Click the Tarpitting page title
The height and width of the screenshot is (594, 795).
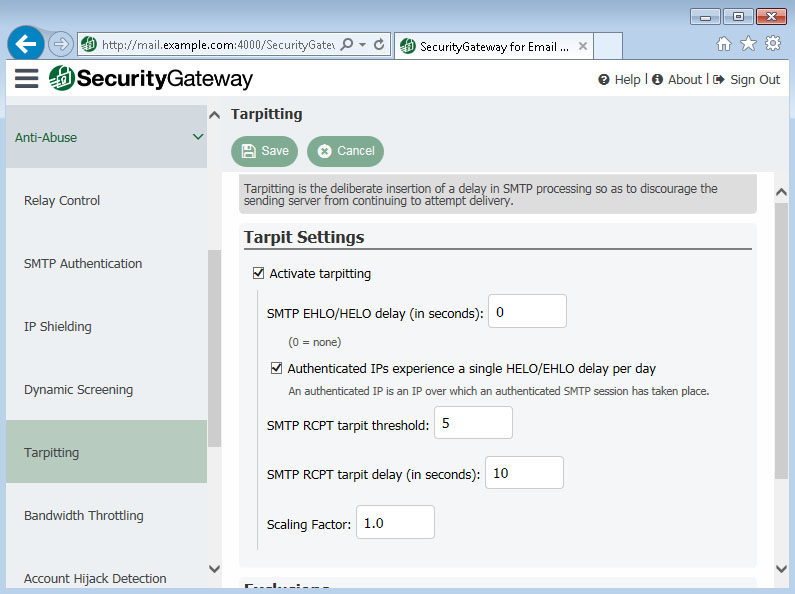point(267,114)
